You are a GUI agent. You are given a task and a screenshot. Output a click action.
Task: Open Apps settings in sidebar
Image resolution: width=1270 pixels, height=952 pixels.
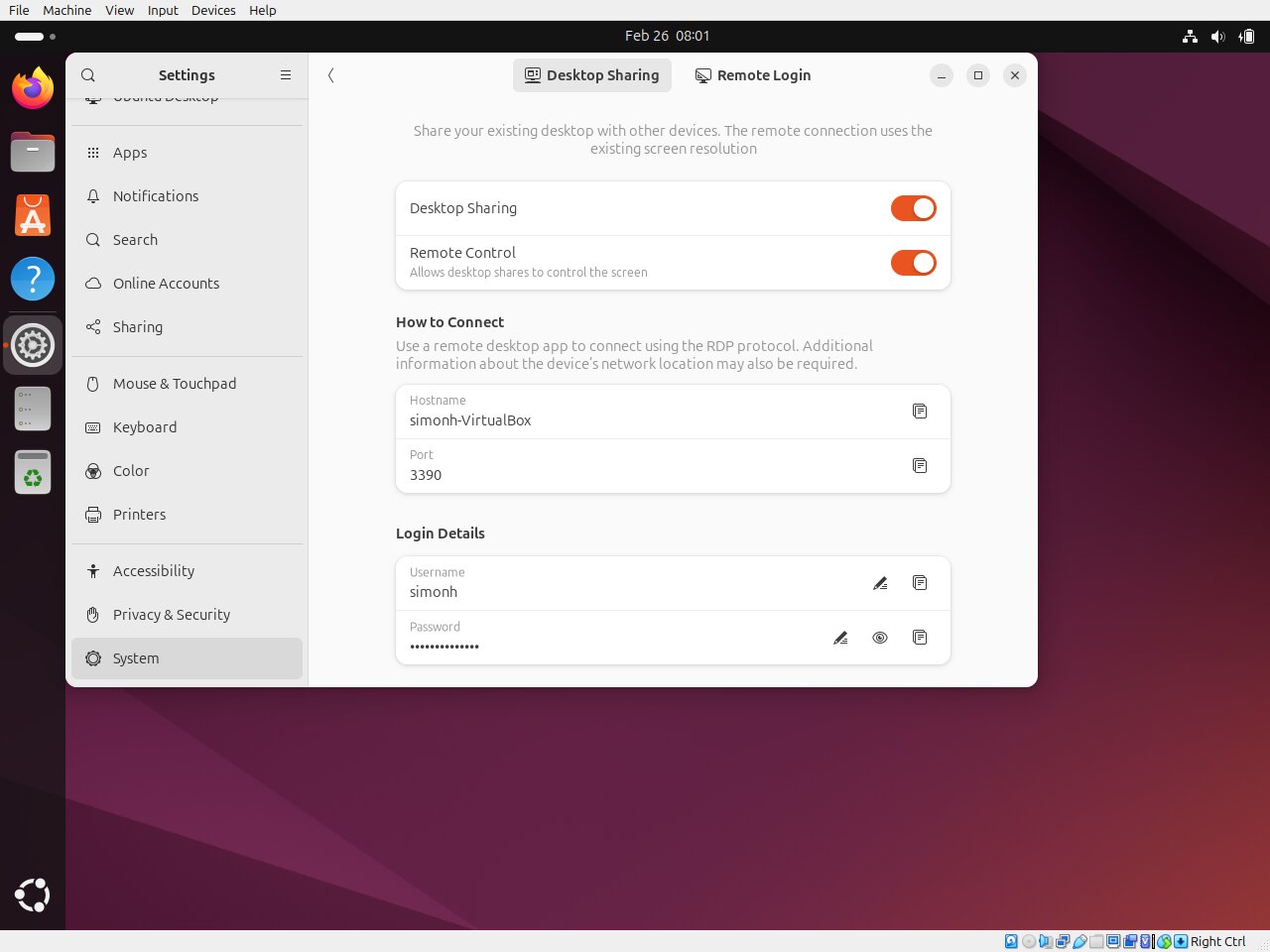(187, 153)
